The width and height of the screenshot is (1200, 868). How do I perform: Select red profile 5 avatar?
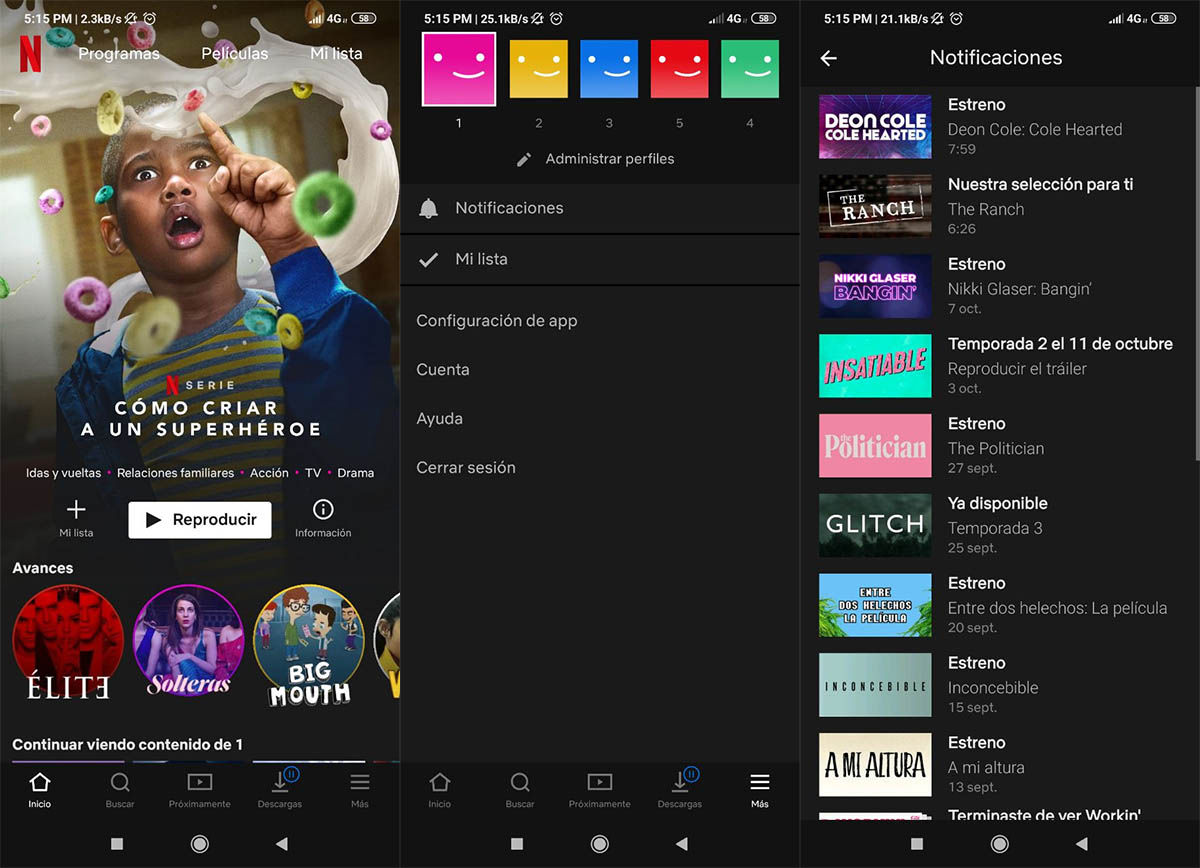coord(680,69)
